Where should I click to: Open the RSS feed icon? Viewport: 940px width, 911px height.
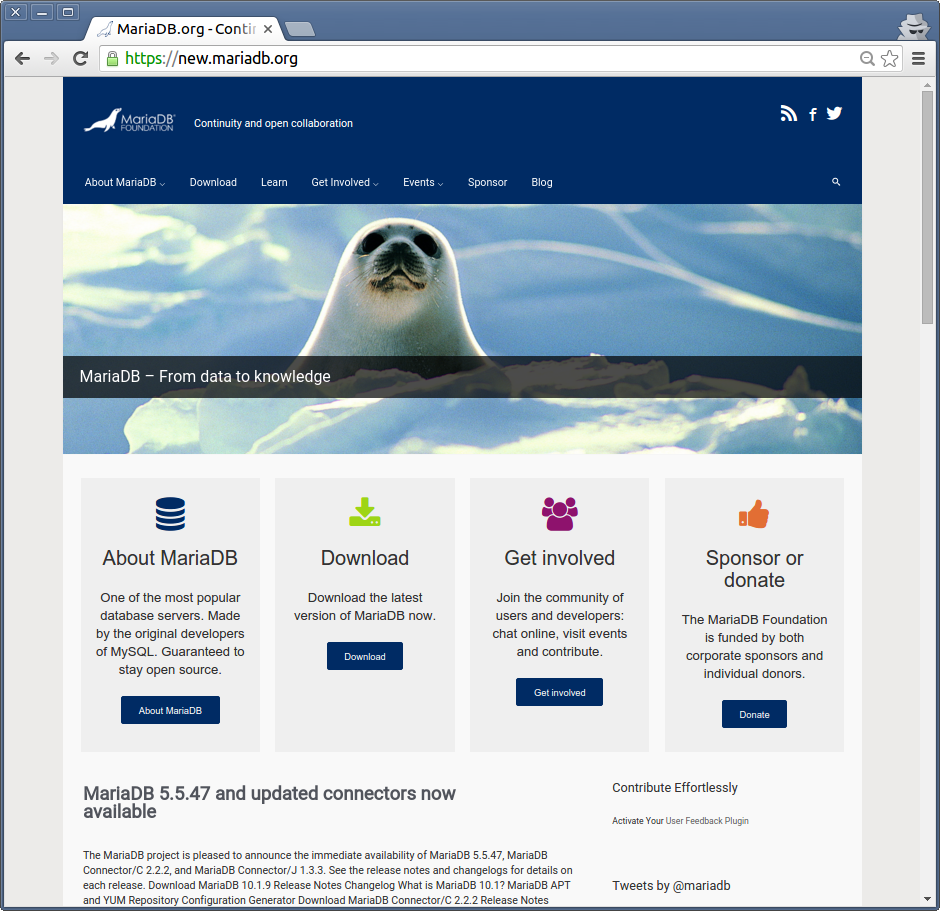click(788, 113)
